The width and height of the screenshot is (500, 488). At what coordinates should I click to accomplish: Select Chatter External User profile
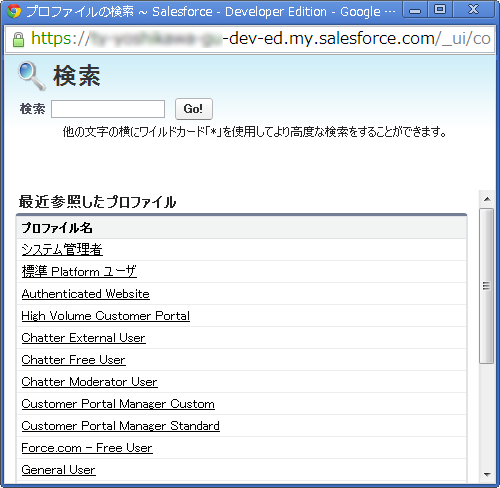[83, 338]
